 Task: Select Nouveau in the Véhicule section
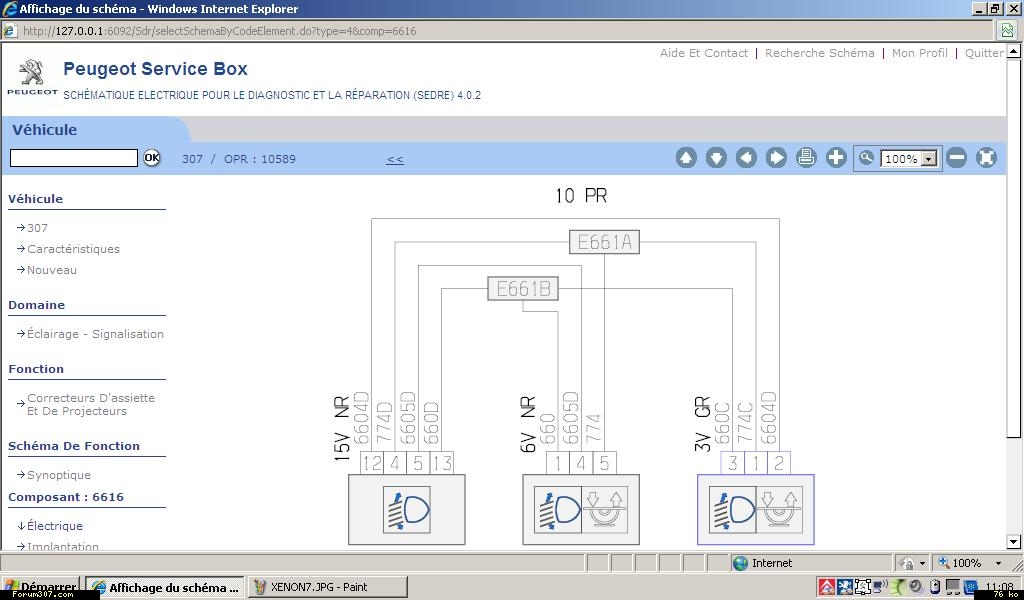tap(52, 270)
